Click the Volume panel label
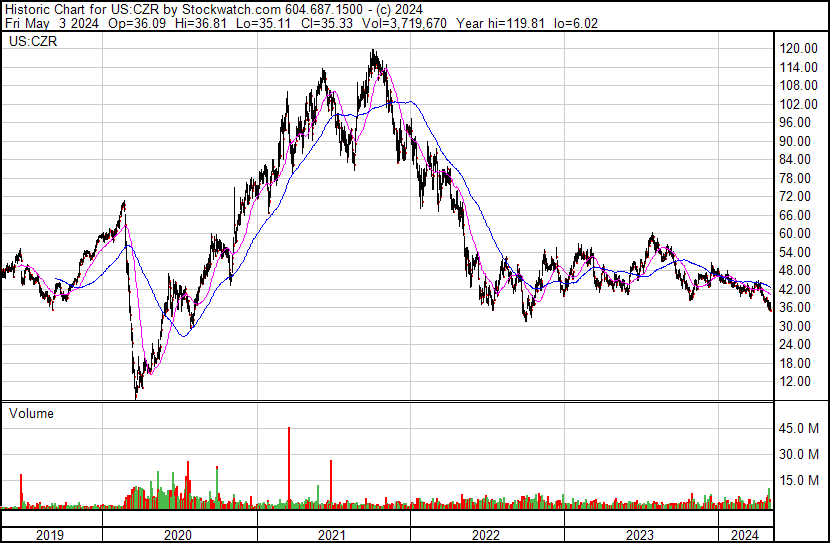 (x=31, y=413)
